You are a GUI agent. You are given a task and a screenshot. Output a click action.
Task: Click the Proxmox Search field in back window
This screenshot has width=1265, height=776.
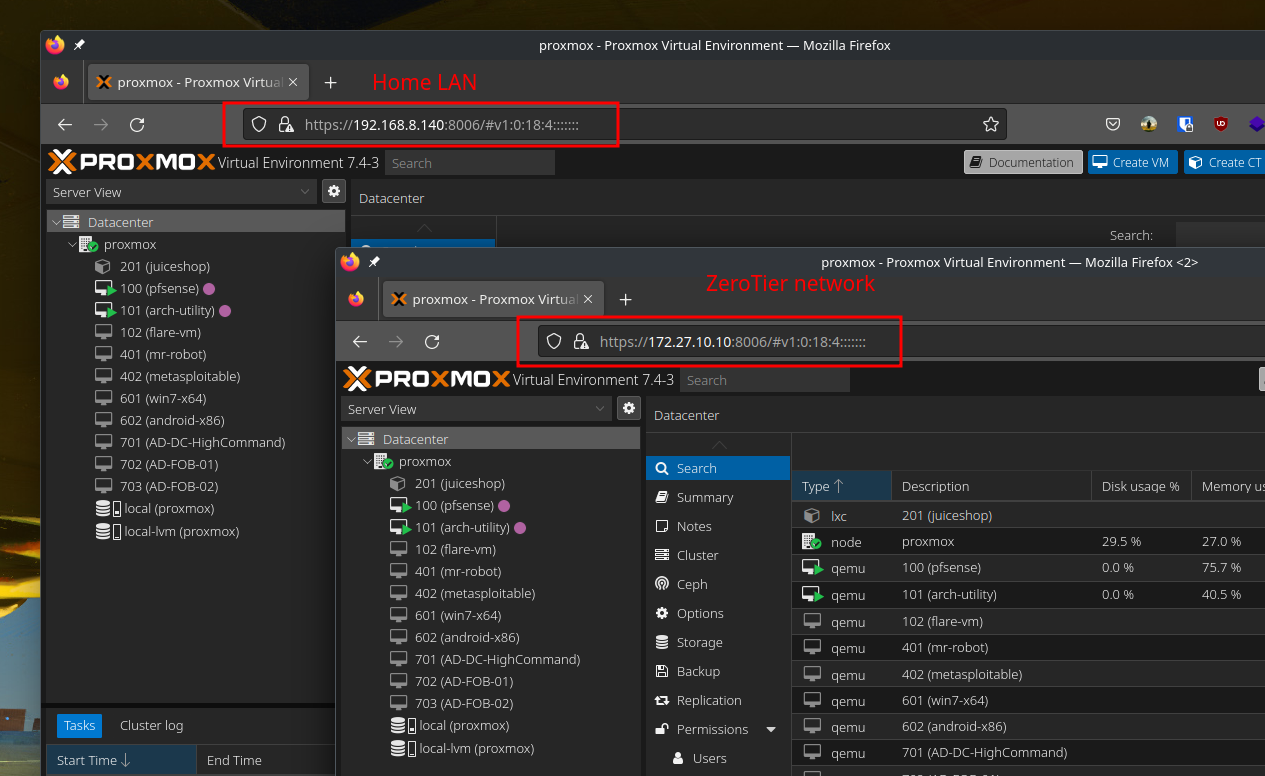pos(470,163)
